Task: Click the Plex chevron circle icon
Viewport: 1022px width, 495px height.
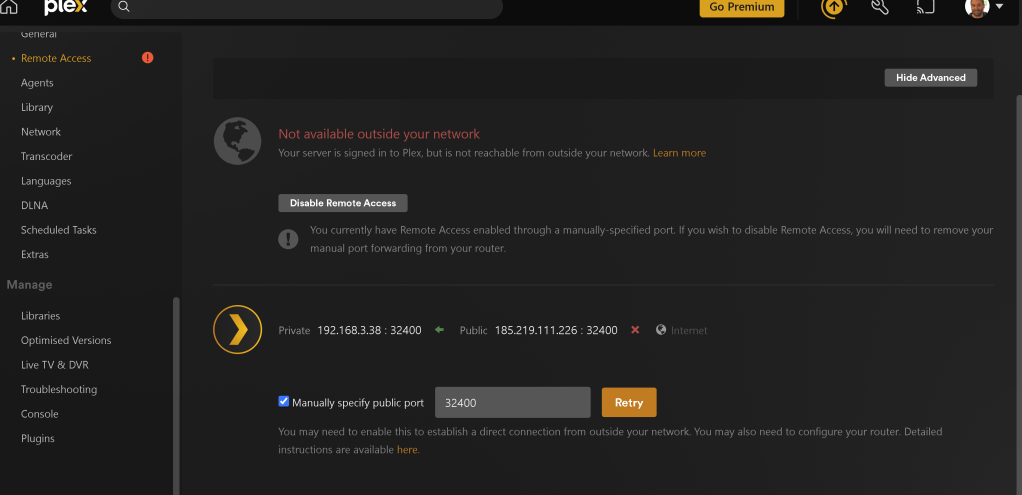Action: point(237,329)
